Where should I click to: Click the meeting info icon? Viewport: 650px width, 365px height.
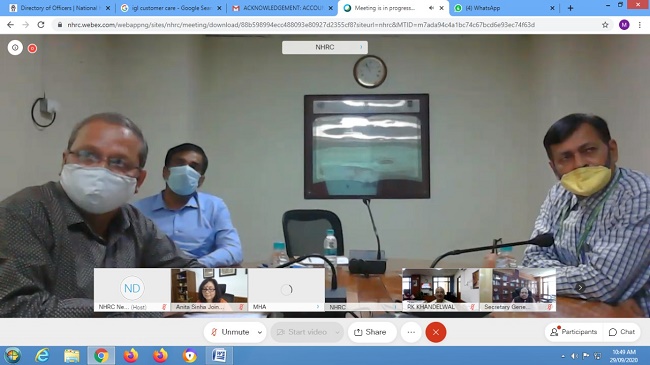15,48
